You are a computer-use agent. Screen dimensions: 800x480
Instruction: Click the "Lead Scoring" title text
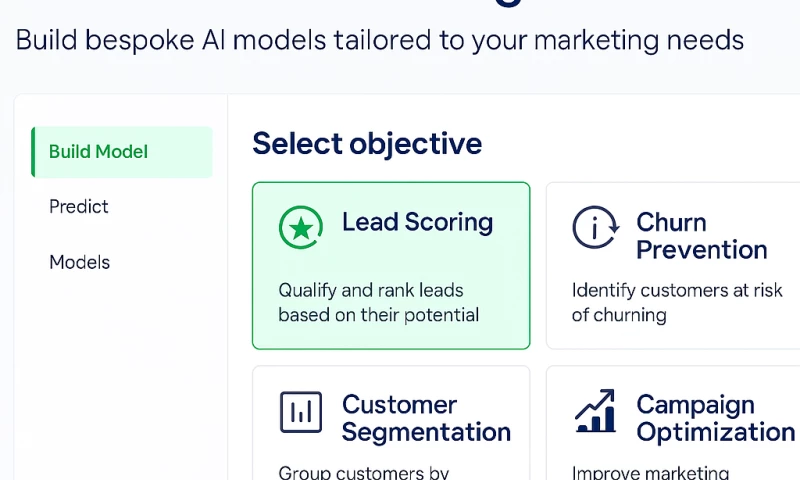coord(417,222)
